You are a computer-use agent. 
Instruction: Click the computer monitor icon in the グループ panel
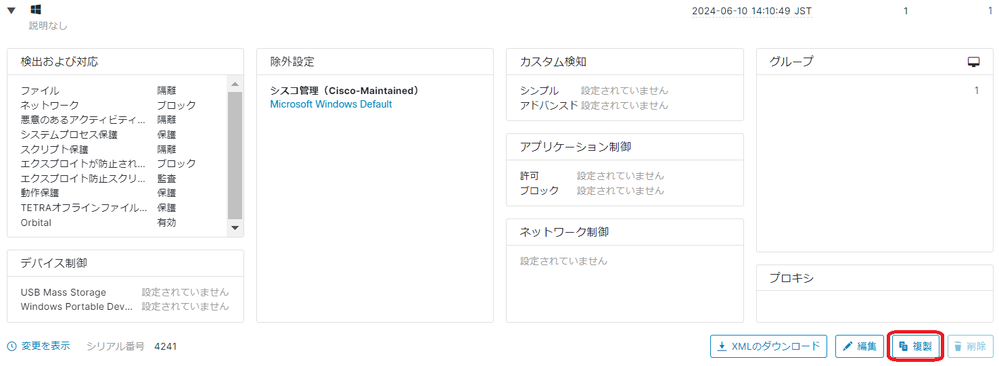(973, 62)
